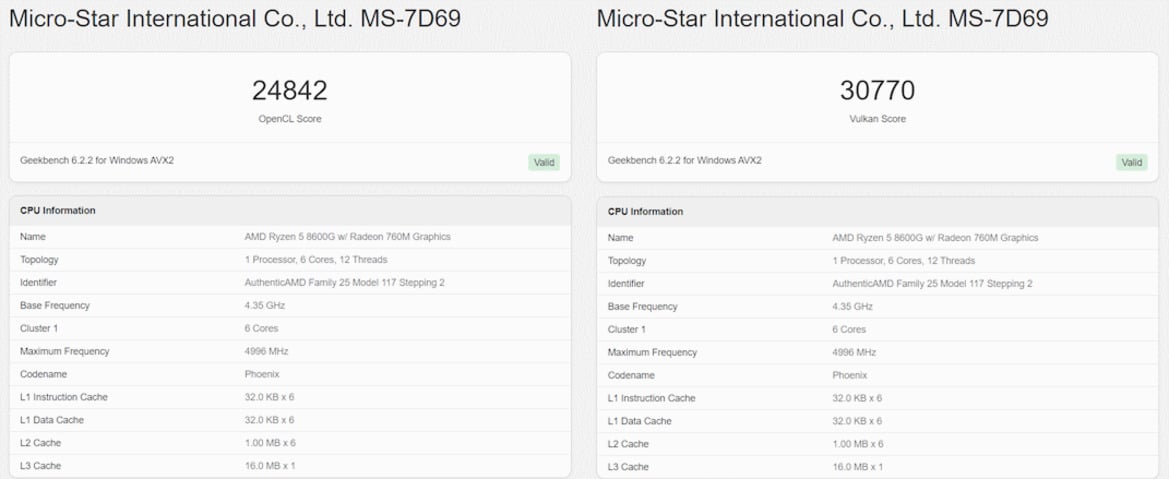Viewport: 1169px width, 479px height.
Task: Click the Valid badge in the OpenCL panel
Action: coord(544,162)
